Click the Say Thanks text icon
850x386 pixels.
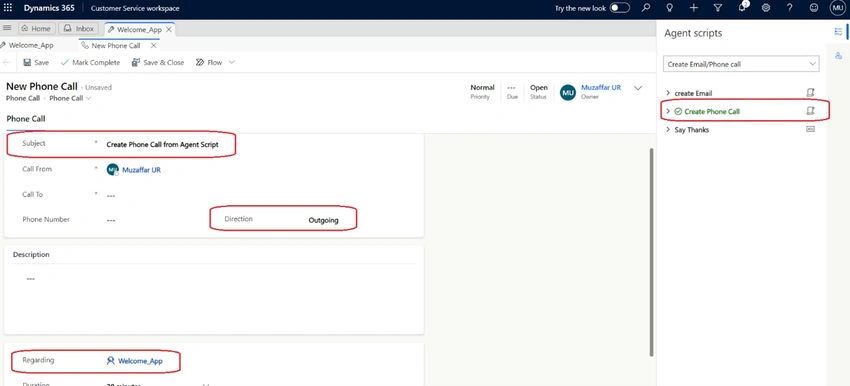(810, 129)
